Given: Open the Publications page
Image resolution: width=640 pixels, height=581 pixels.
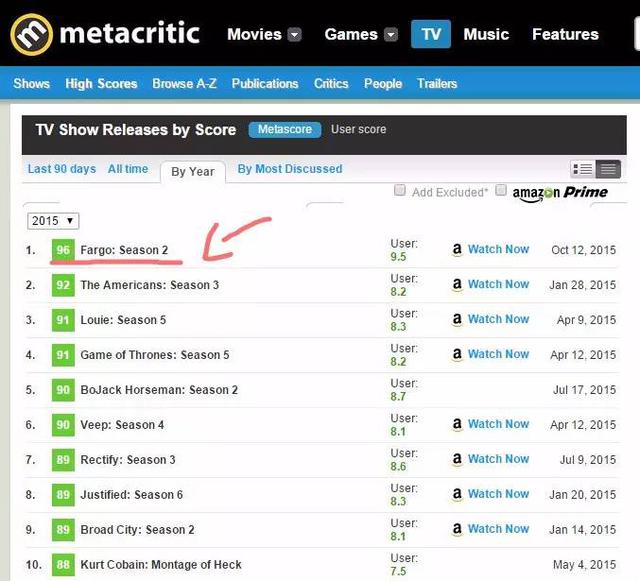Looking at the screenshot, I should pyautogui.click(x=265, y=84).
